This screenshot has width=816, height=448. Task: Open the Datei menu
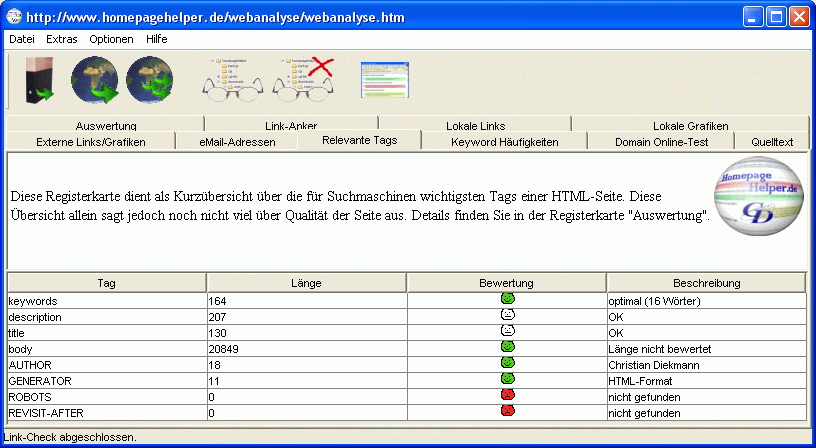pyautogui.click(x=22, y=39)
